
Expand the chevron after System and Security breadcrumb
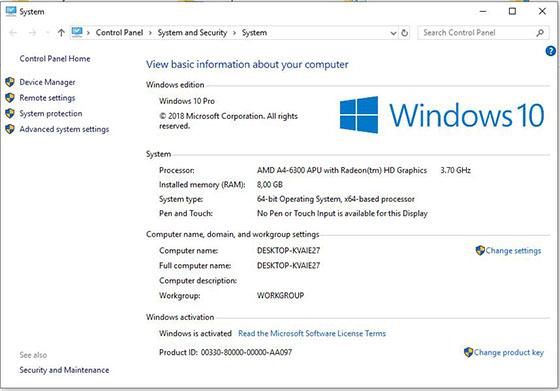click(x=235, y=33)
